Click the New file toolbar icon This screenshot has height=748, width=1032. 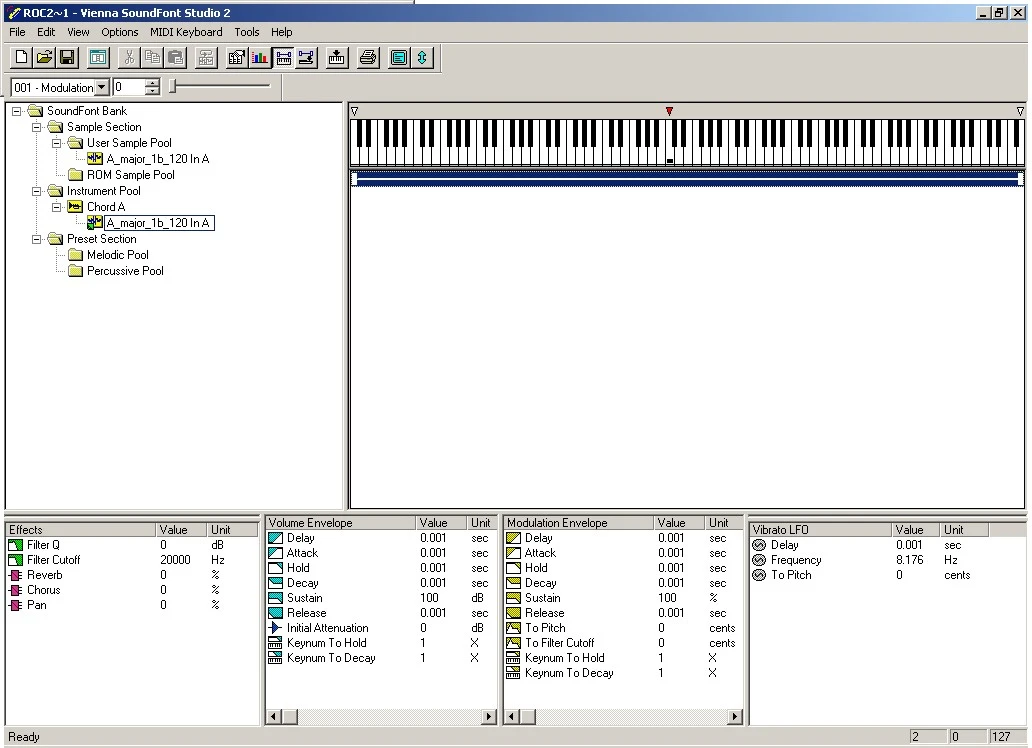click(x=21, y=58)
